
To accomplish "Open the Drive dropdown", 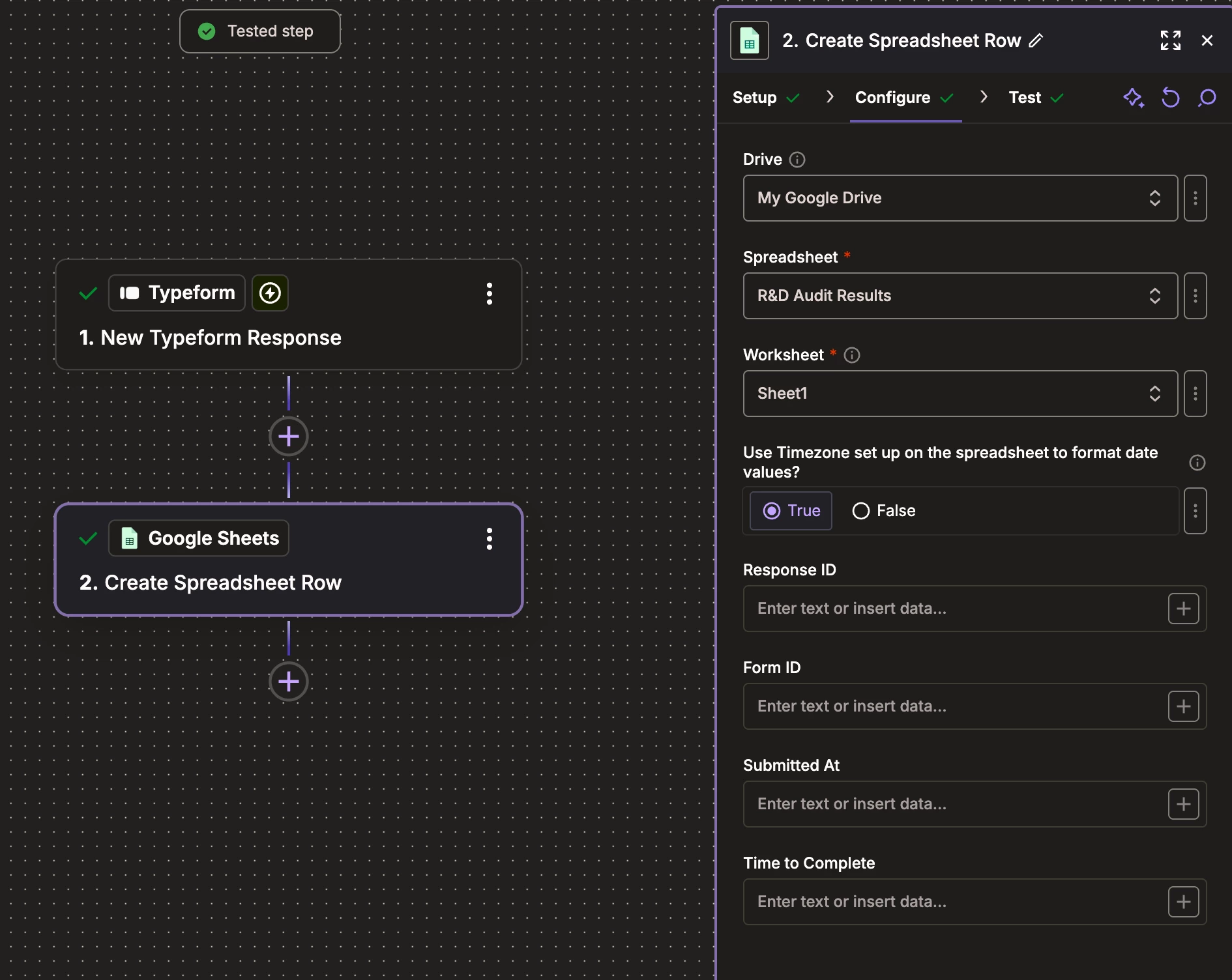I will tap(960, 198).
